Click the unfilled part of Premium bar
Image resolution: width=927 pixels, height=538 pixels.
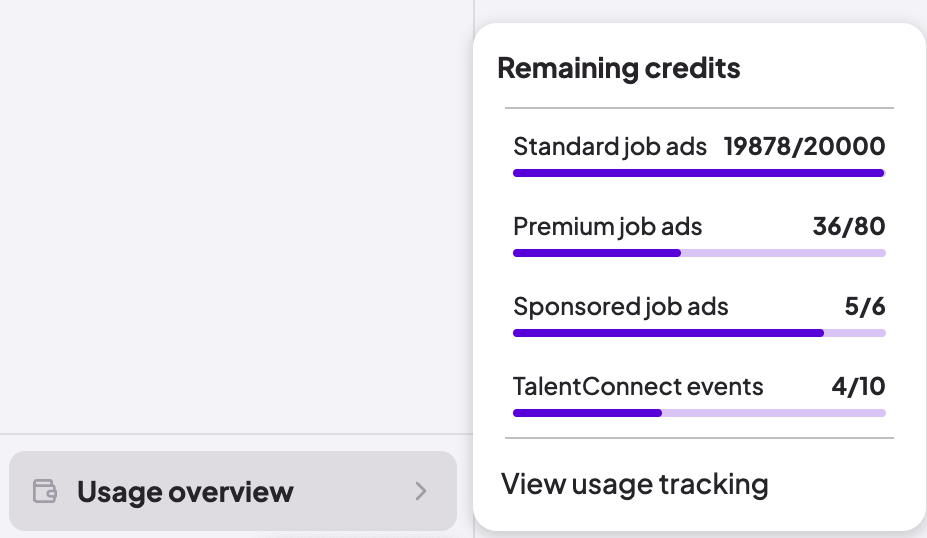(x=783, y=253)
